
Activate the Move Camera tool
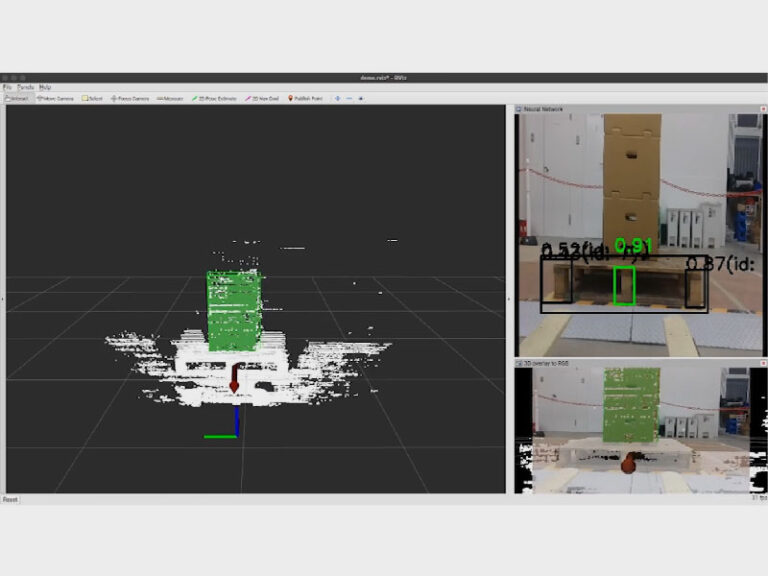pyautogui.click(x=55, y=99)
